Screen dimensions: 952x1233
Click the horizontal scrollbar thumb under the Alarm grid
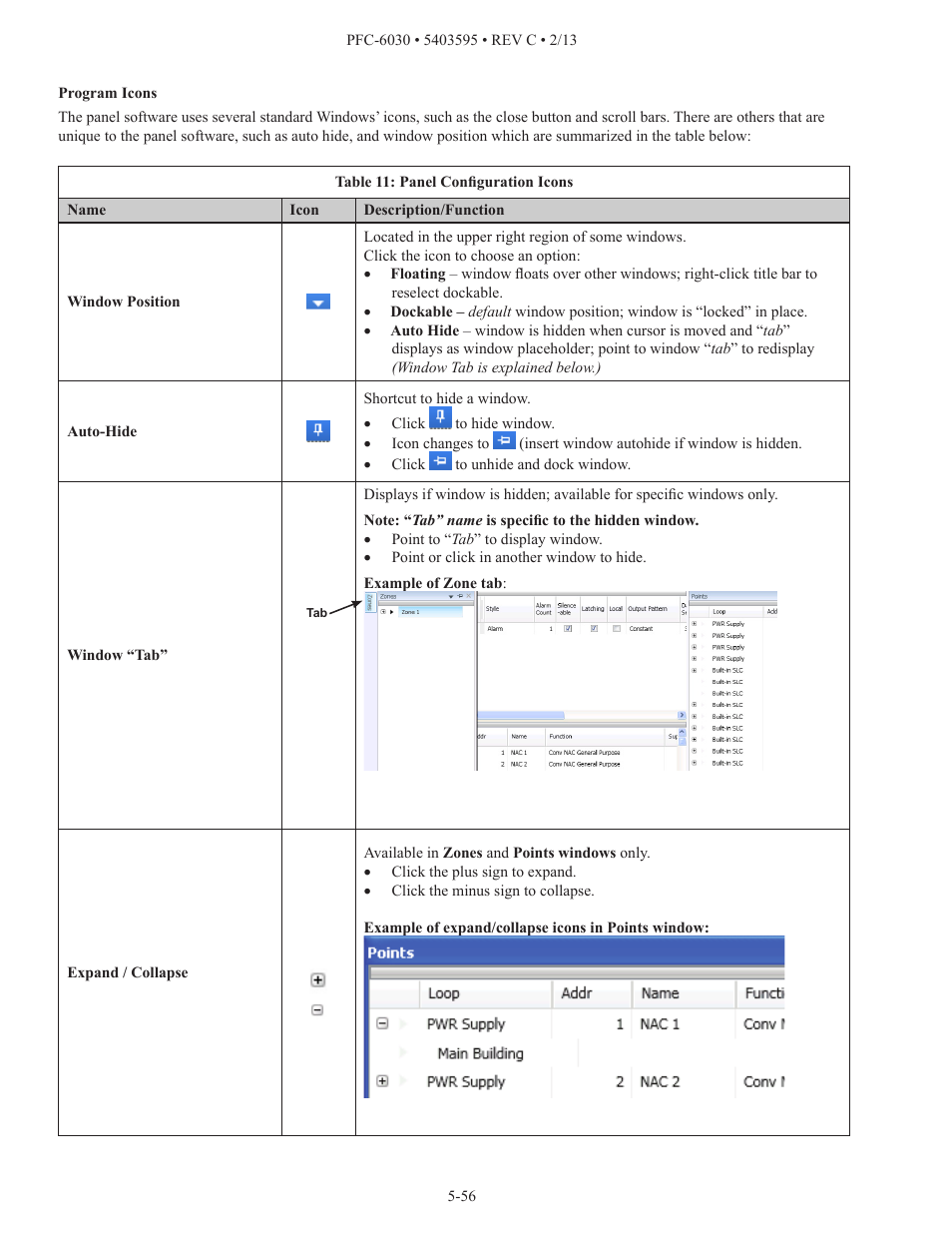pyautogui.click(x=521, y=715)
